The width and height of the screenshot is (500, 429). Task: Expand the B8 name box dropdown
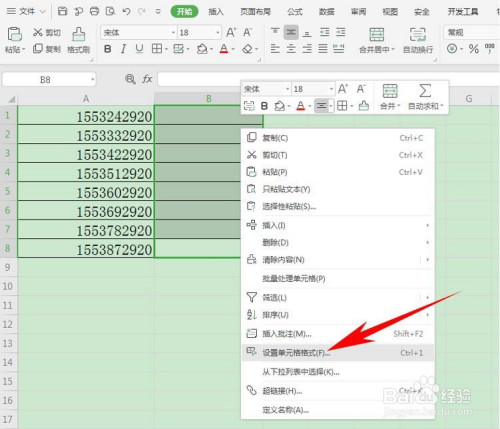(92, 79)
